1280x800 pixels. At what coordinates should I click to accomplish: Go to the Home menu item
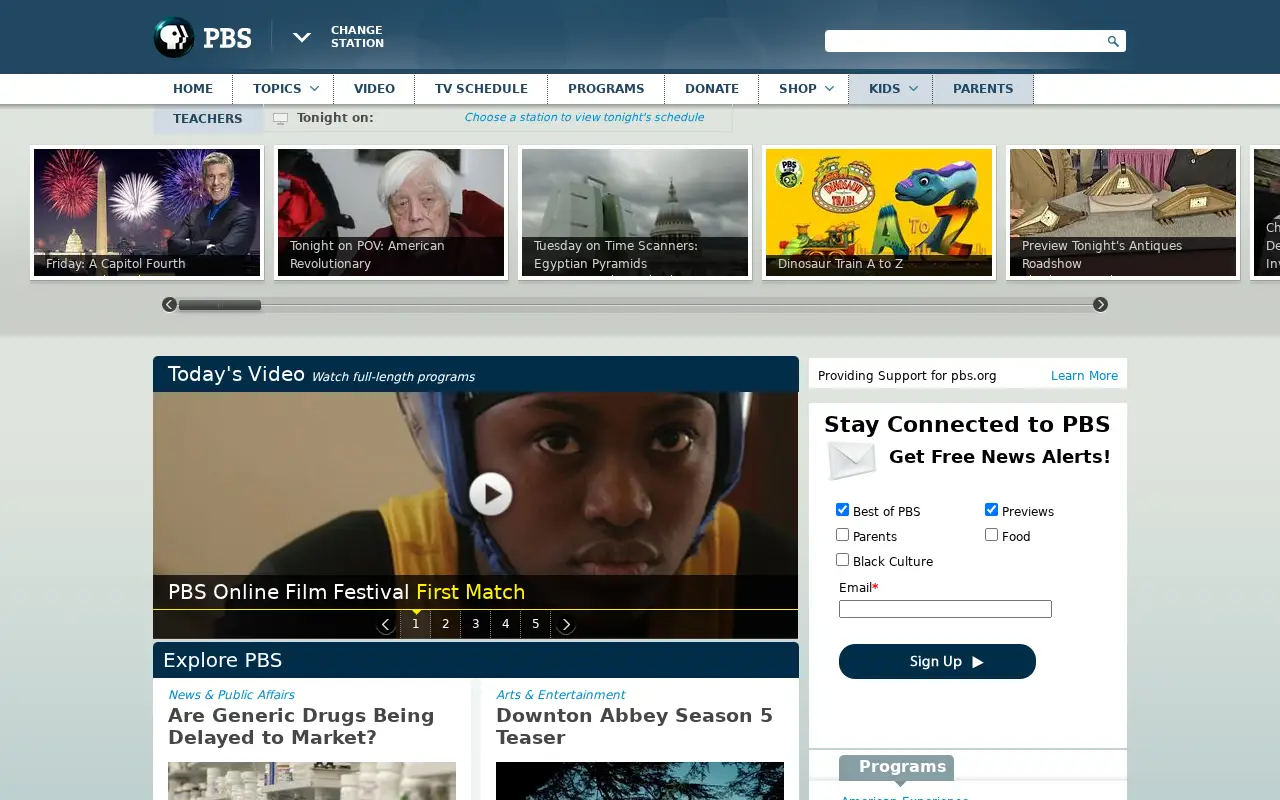193,89
